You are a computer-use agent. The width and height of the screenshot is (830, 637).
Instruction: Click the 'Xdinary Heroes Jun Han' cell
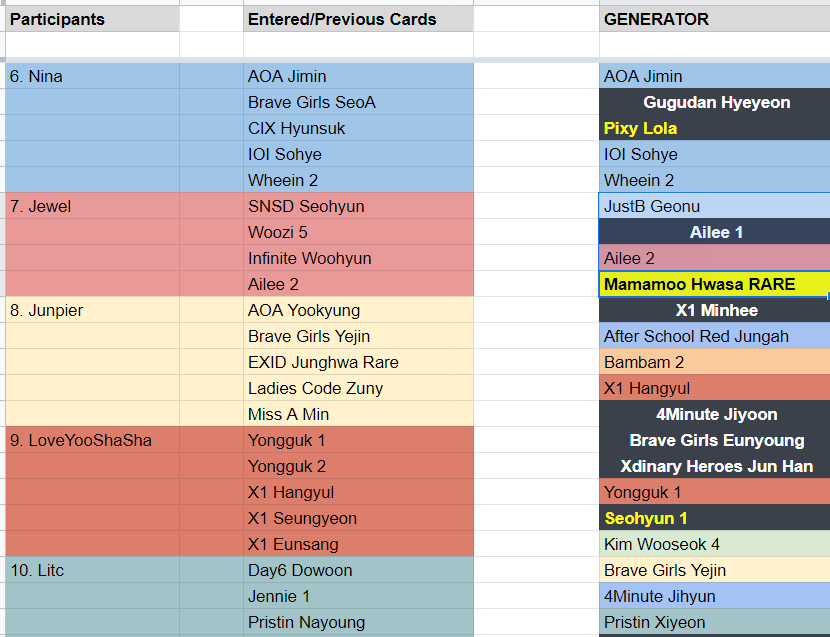pos(715,466)
